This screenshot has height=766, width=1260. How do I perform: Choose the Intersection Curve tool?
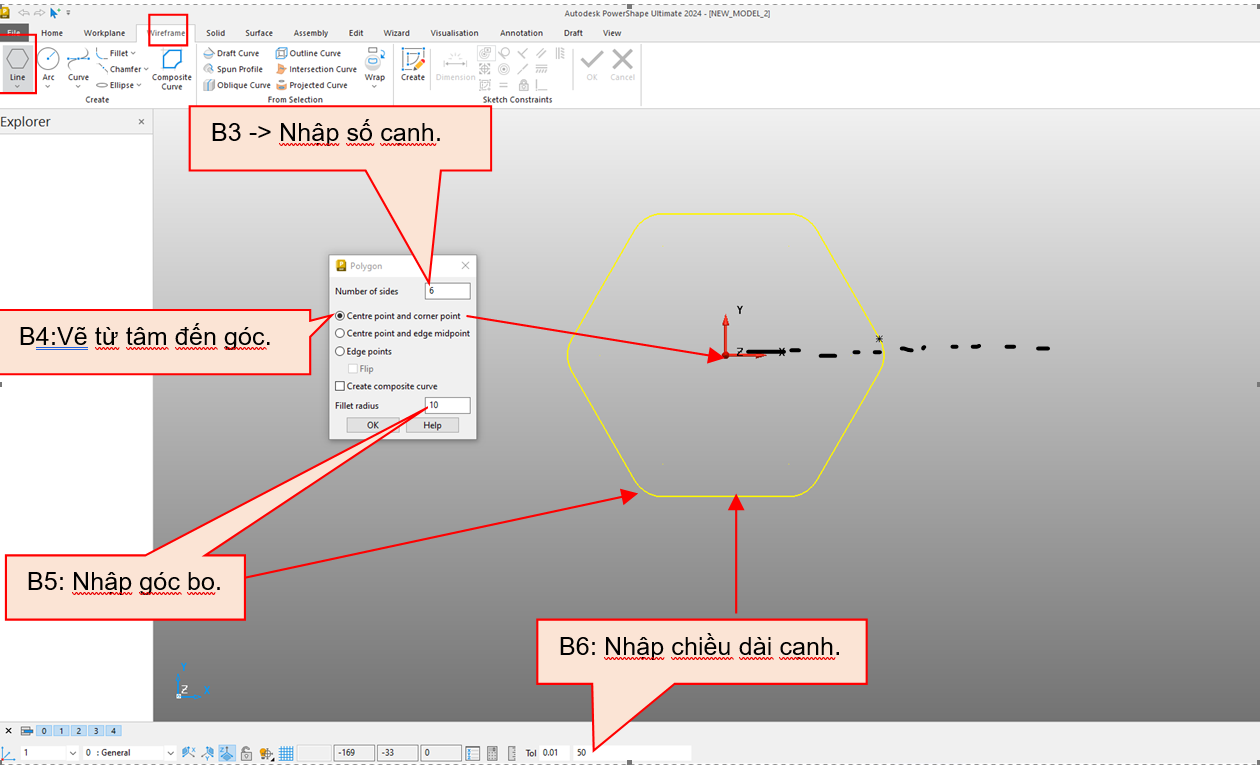[x=315, y=69]
